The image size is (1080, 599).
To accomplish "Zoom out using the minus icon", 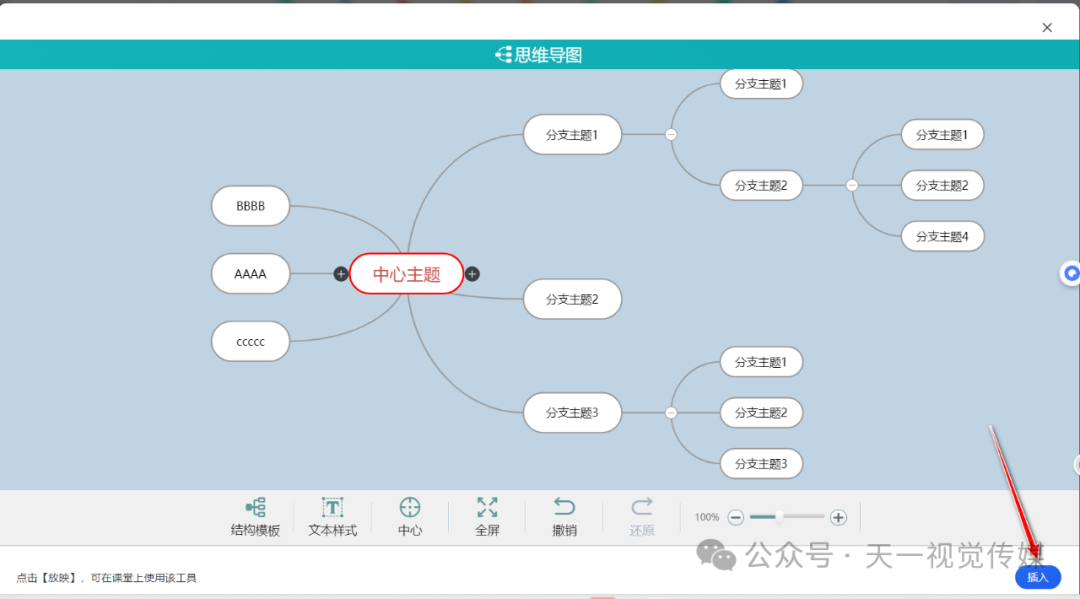I will (736, 517).
